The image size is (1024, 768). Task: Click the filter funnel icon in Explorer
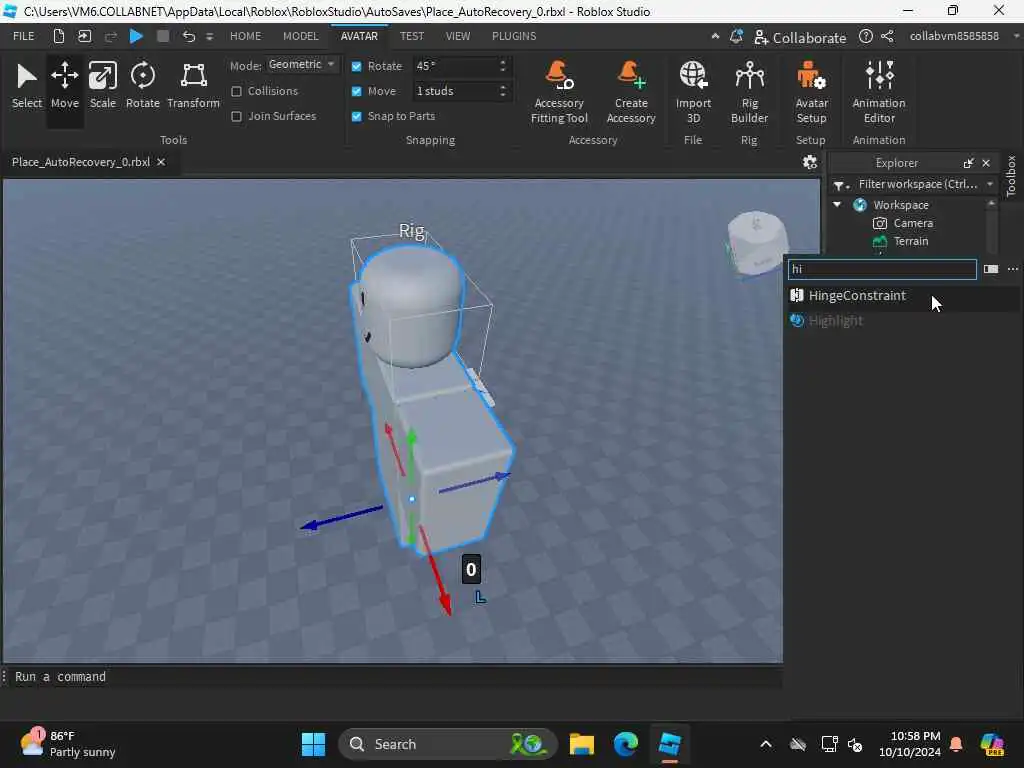[x=840, y=185]
